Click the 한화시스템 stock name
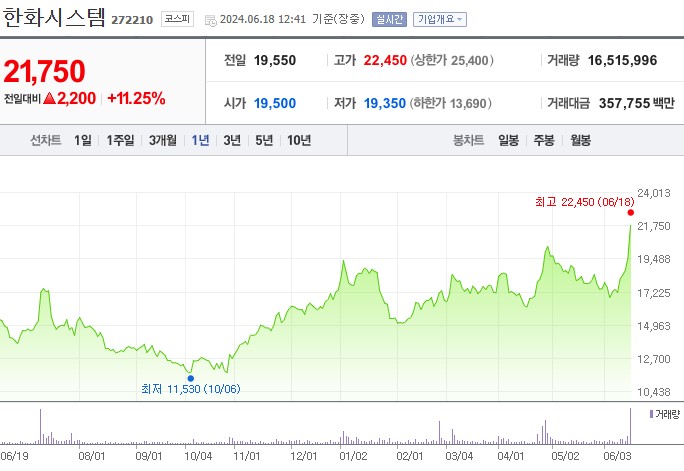Screen dimensions: 684x471 click(x=54, y=18)
